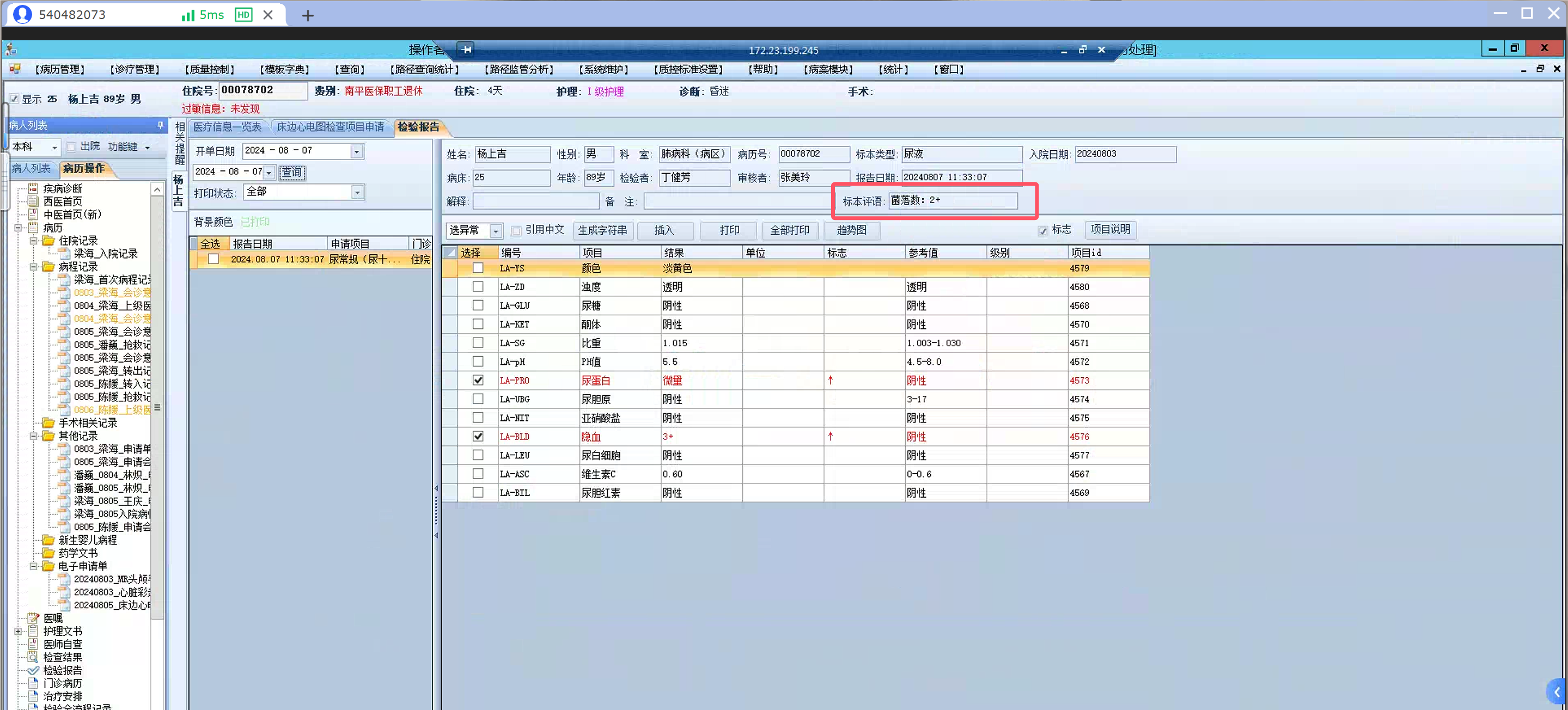Open the 打印状态 dropdown
1568x710 pixels.
357,192
